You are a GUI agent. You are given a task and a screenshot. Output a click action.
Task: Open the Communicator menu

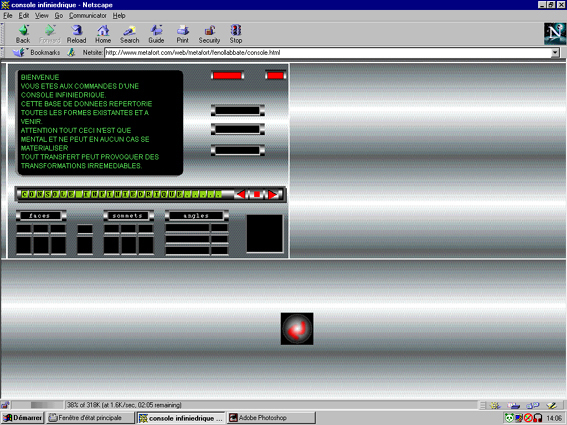(88, 16)
